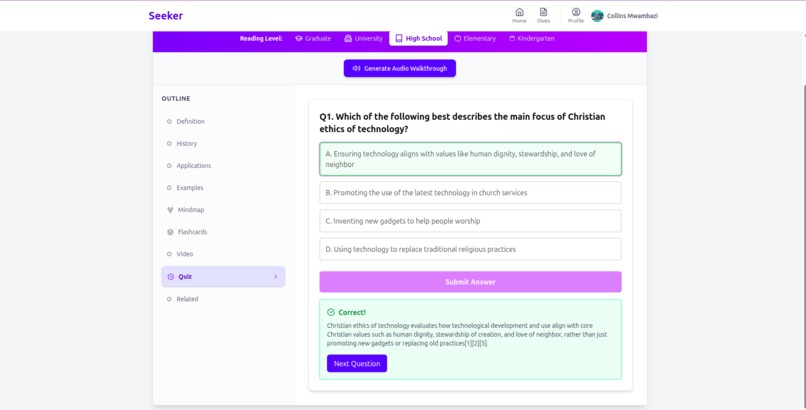
Task: Select the High School reading level
Action: point(418,39)
